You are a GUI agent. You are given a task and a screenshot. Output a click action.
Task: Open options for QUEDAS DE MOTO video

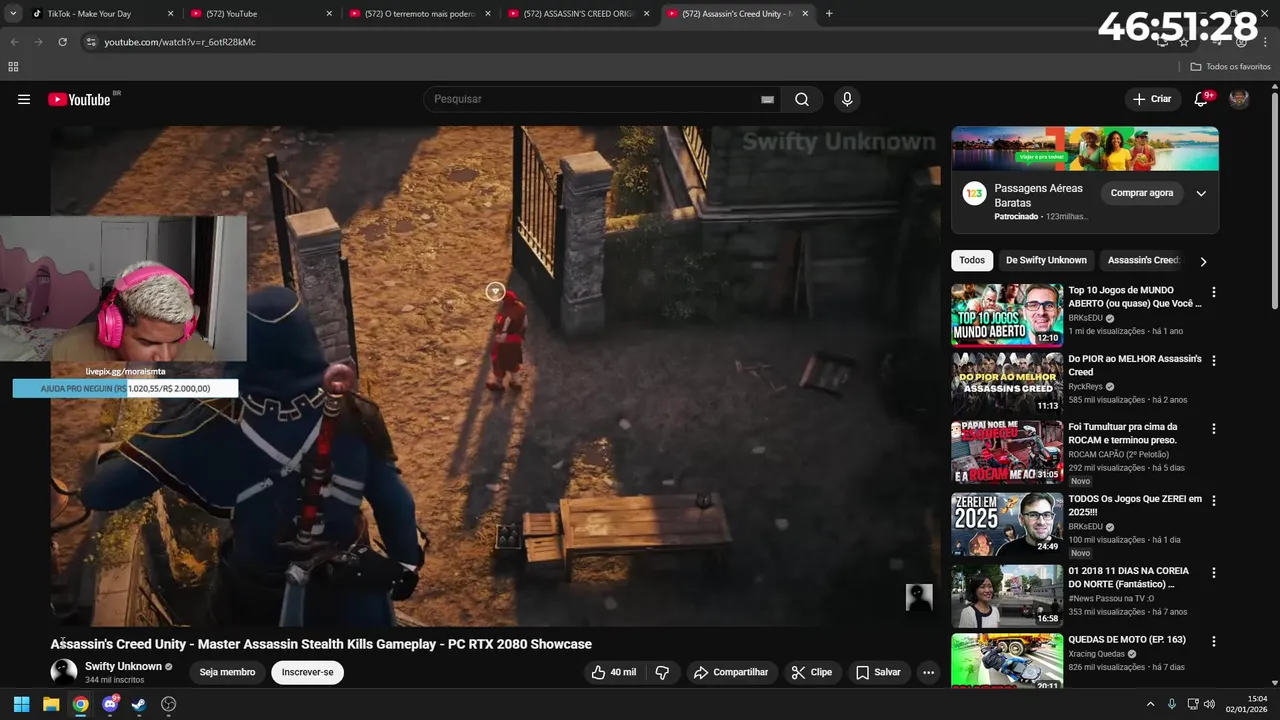1214,641
